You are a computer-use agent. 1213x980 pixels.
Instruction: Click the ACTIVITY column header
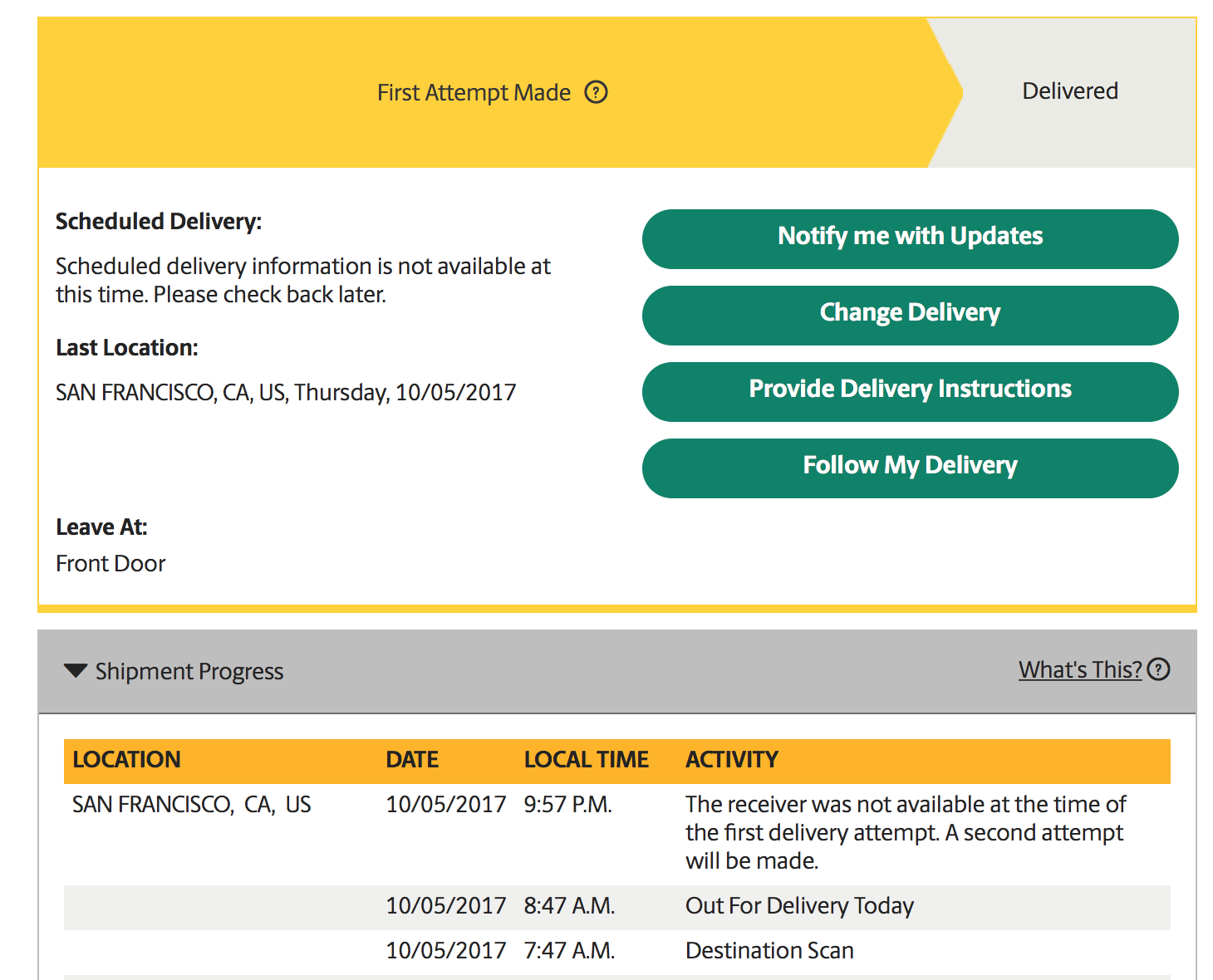731,760
